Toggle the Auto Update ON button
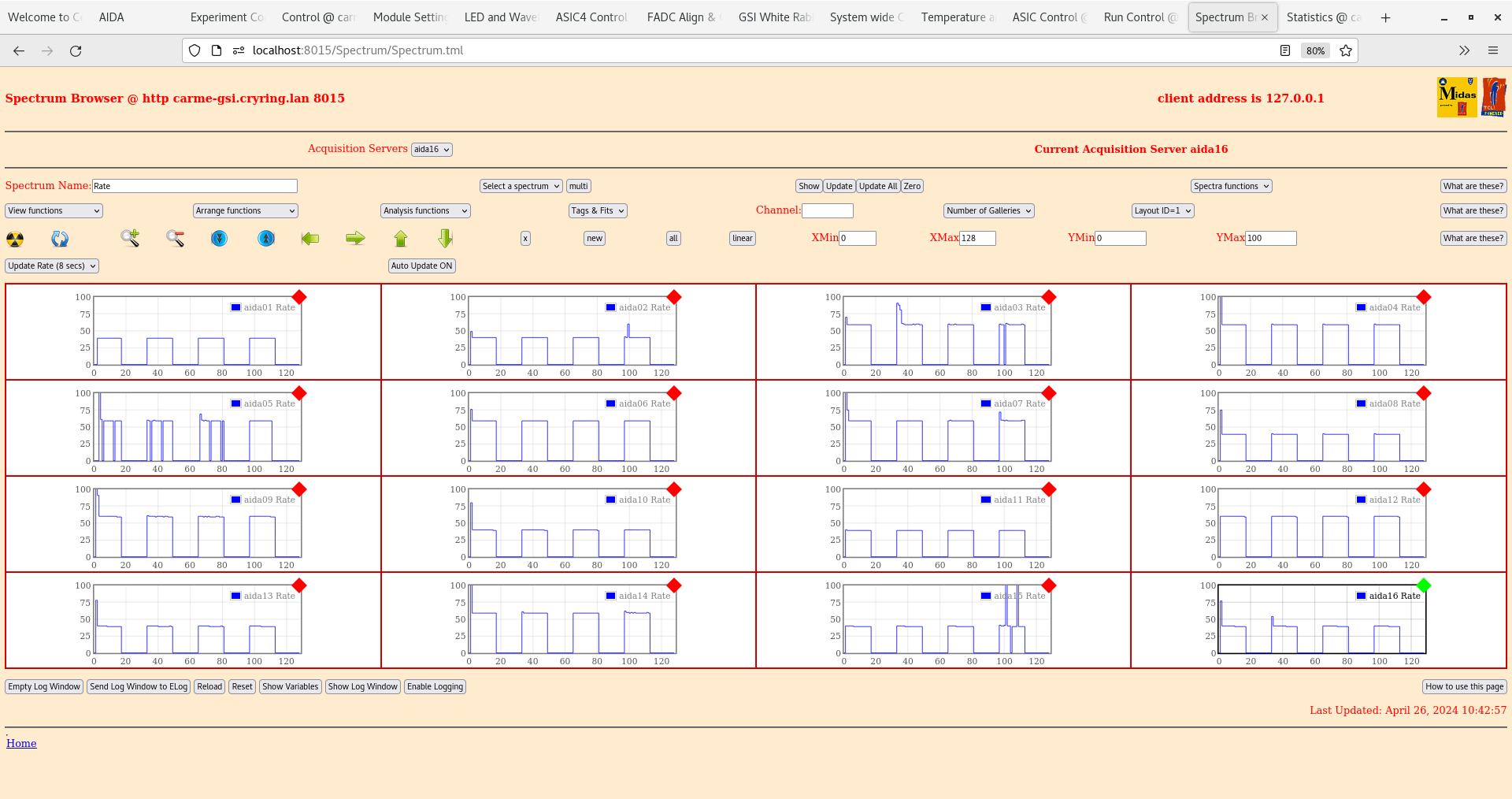This screenshot has height=799, width=1512. coord(421,266)
